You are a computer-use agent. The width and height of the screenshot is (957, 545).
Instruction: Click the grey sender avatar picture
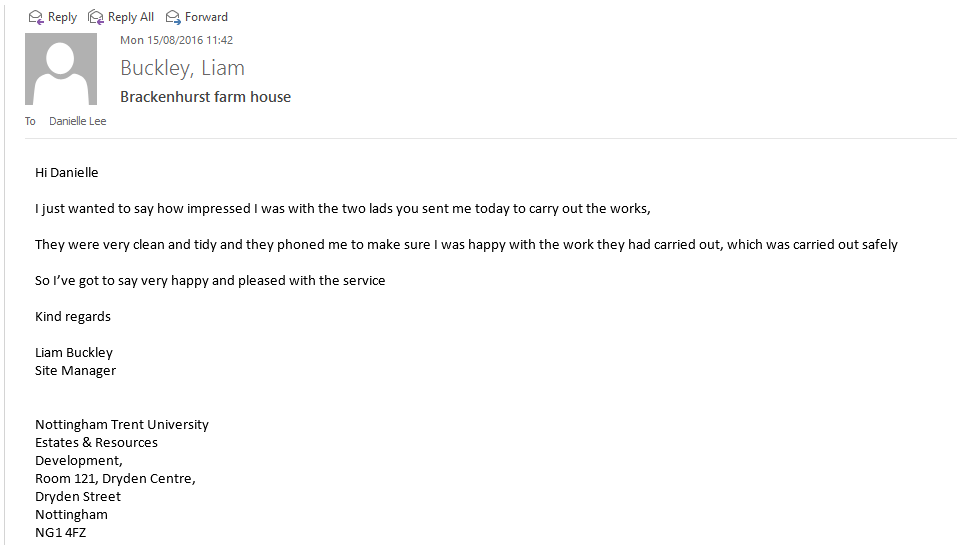[60, 69]
